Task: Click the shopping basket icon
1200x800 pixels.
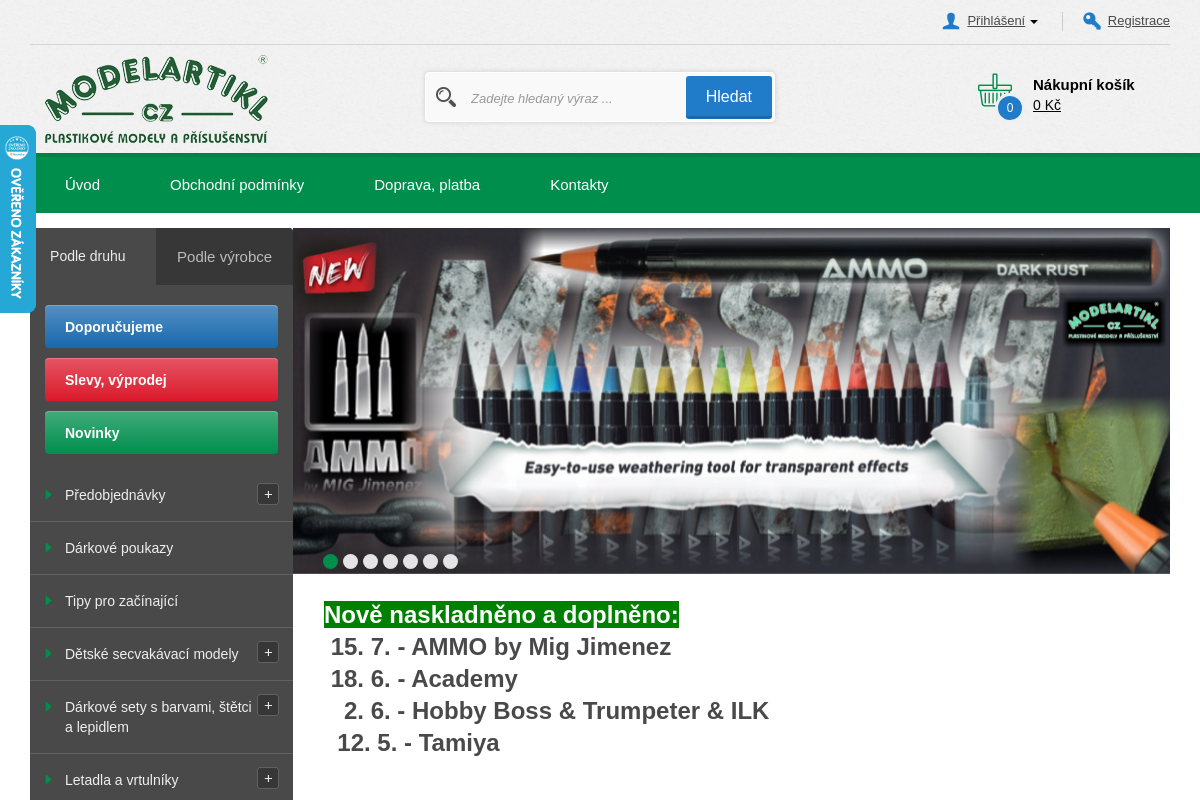Action: (995, 92)
